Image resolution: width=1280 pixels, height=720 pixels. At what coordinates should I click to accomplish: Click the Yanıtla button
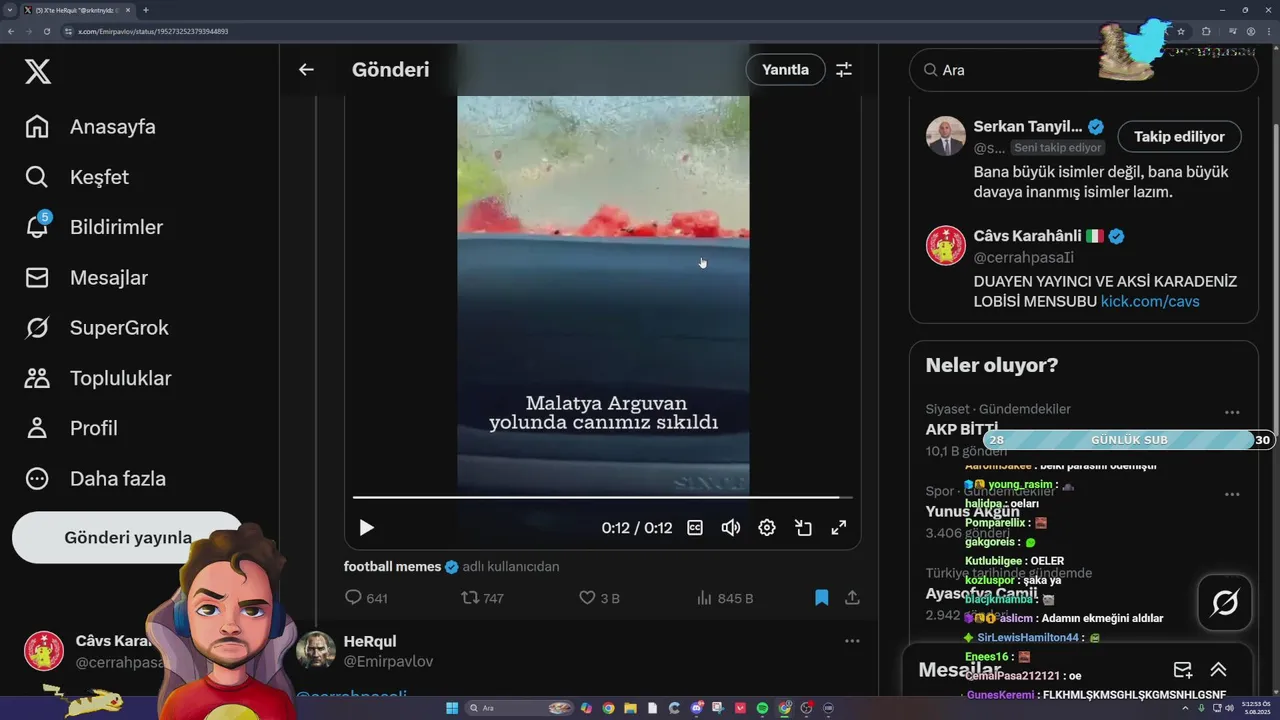(785, 69)
